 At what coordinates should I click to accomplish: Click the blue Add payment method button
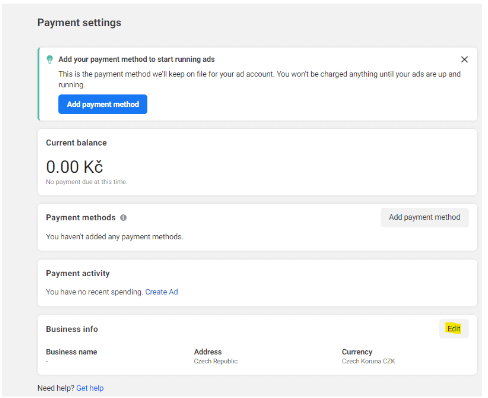point(103,104)
